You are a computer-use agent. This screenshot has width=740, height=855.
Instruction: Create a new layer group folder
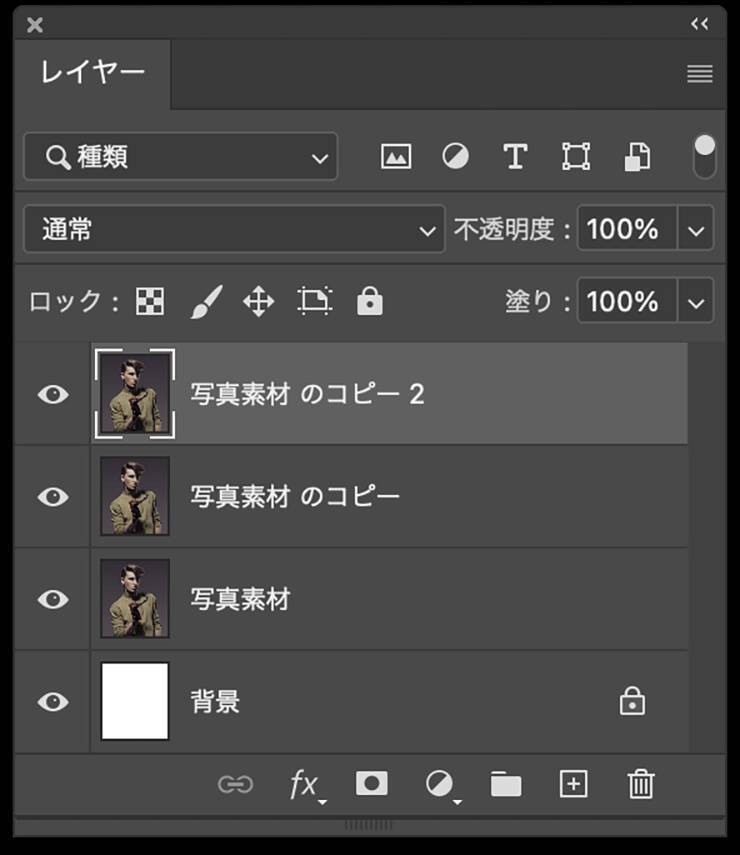click(x=506, y=784)
